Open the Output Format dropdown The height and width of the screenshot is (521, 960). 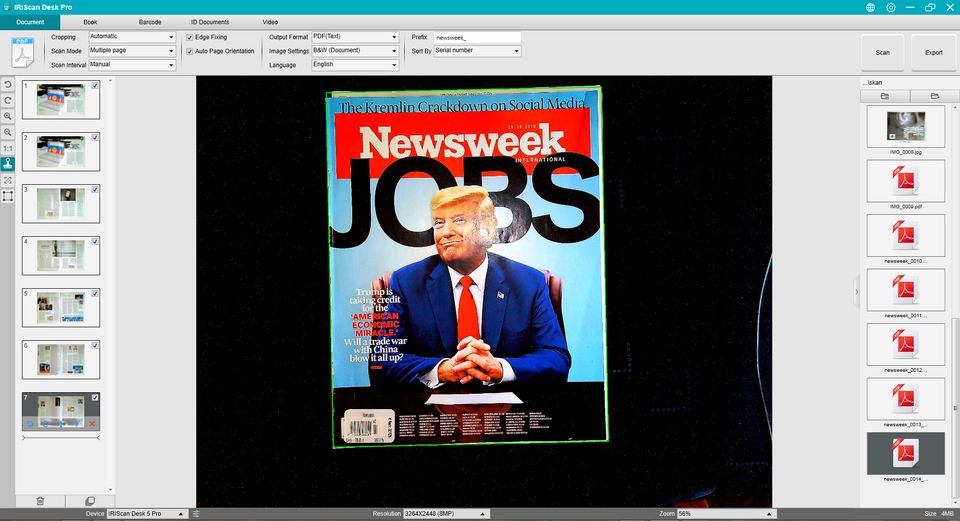coord(355,37)
